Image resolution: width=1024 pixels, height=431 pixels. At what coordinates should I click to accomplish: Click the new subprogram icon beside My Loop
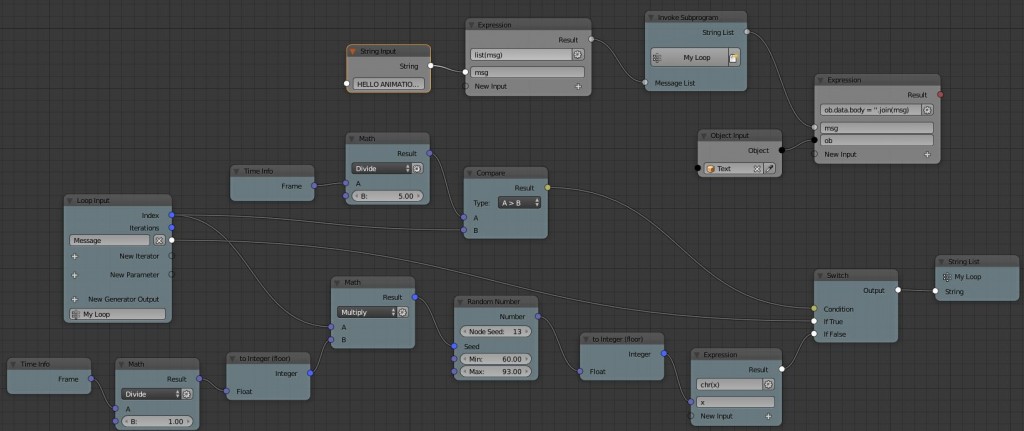coord(732,58)
